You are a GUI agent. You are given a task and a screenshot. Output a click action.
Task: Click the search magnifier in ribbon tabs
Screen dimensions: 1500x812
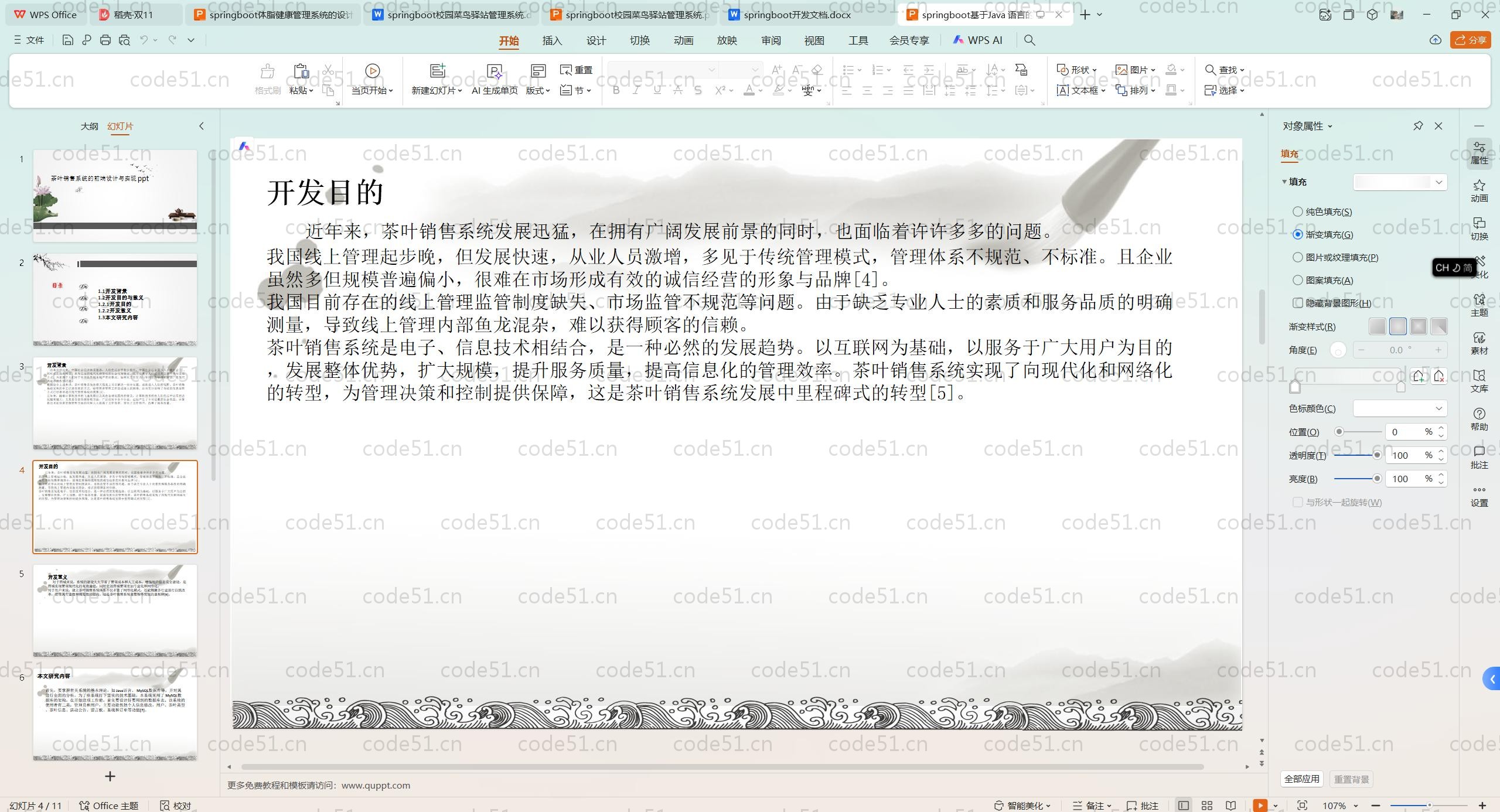(x=1029, y=40)
